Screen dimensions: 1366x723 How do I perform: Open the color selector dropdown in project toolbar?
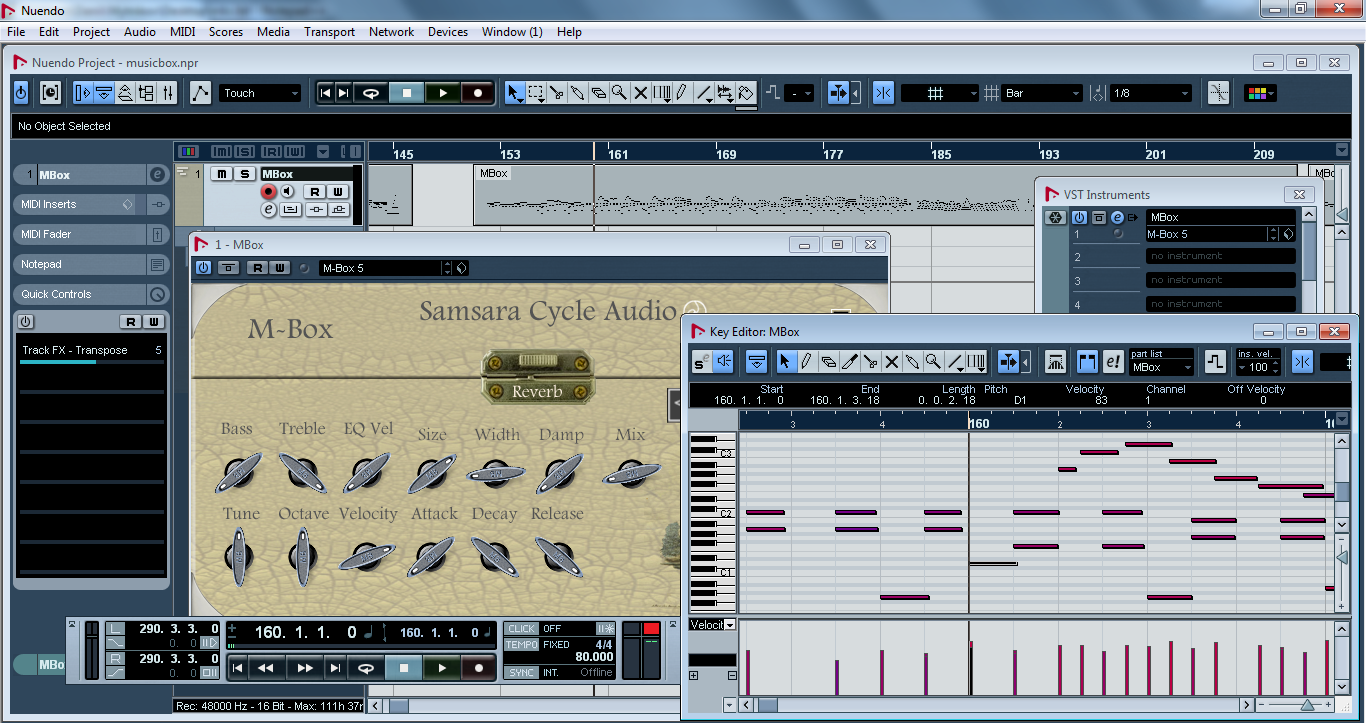(x=1260, y=93)
